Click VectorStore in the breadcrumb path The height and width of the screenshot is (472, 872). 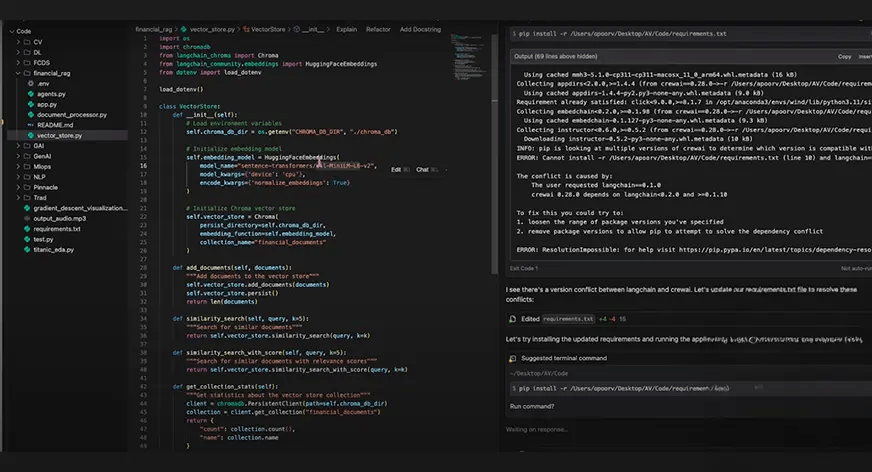(268, 29)
